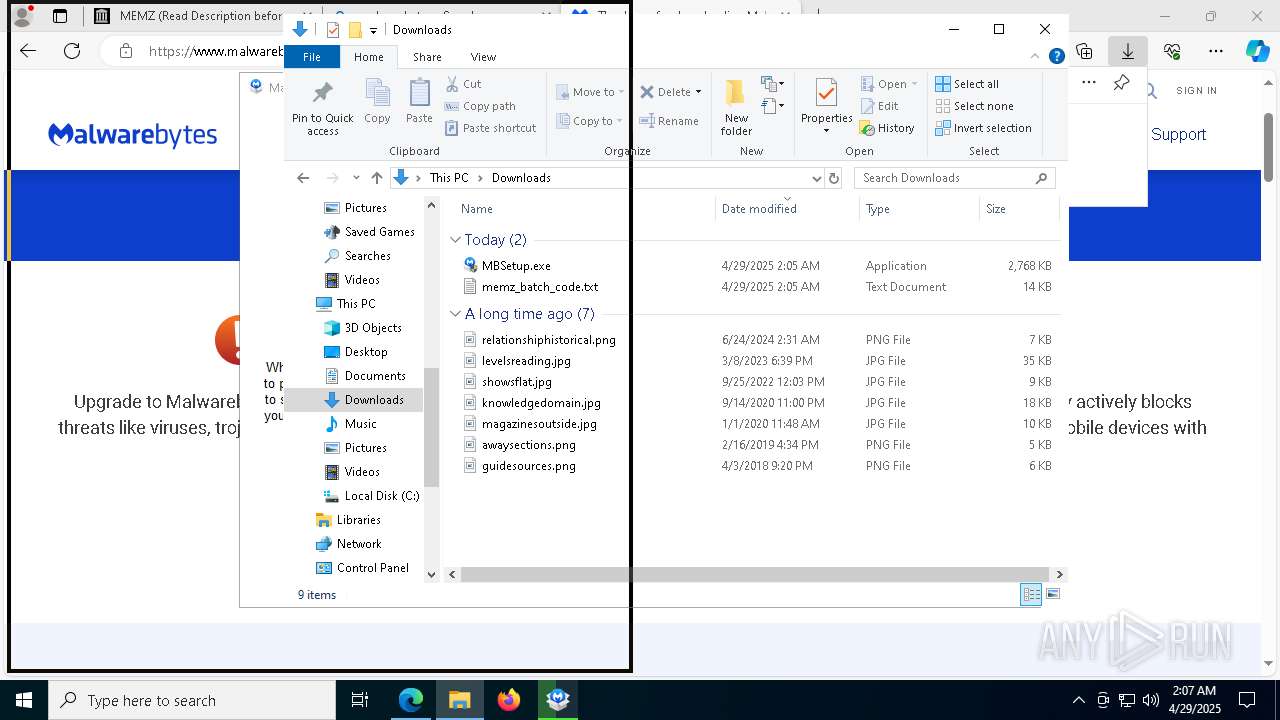Select the Cut command

463,84
